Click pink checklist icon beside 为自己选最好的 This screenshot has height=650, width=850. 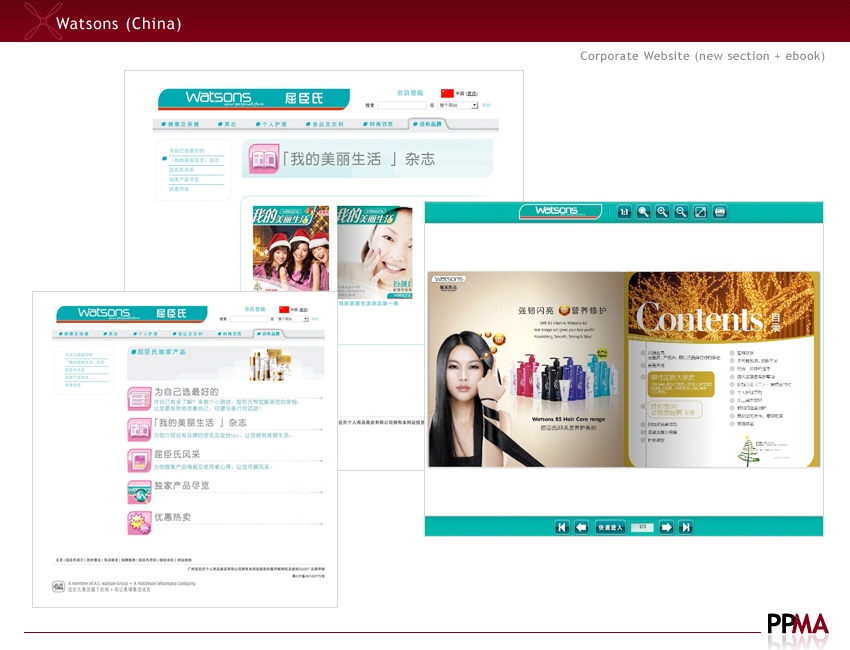(139, 400)
